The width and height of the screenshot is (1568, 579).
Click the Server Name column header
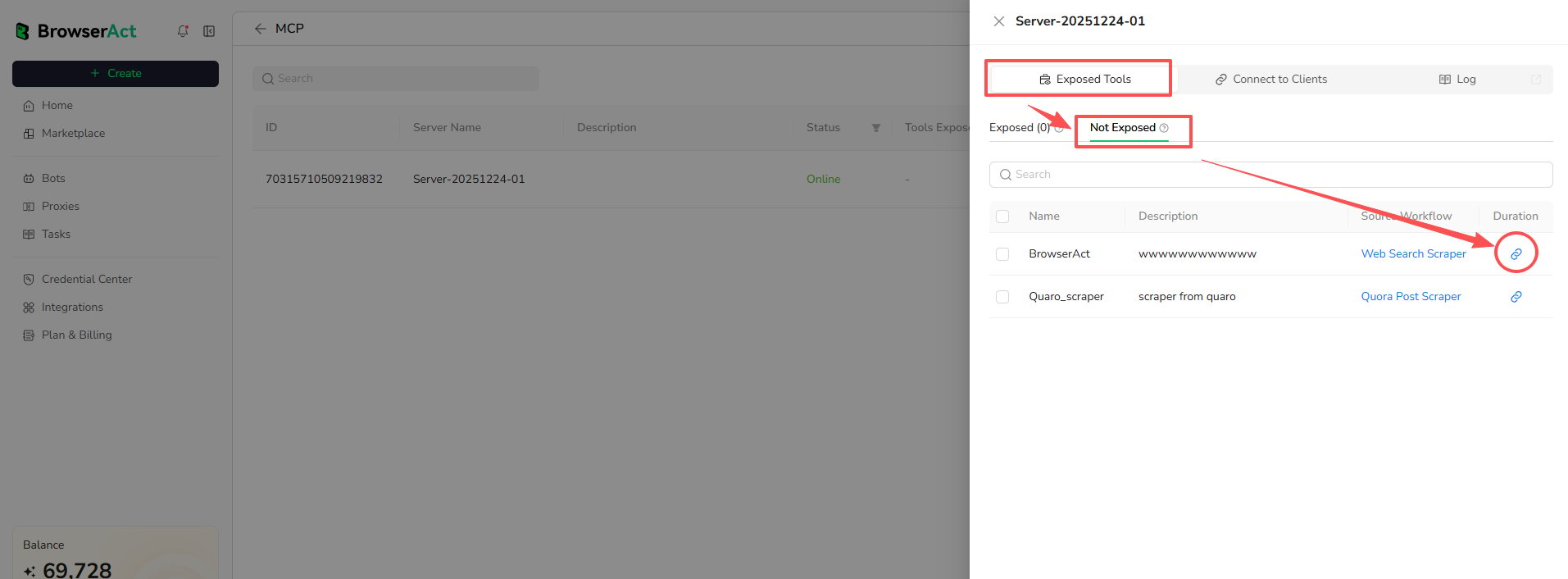coord(447,127)
